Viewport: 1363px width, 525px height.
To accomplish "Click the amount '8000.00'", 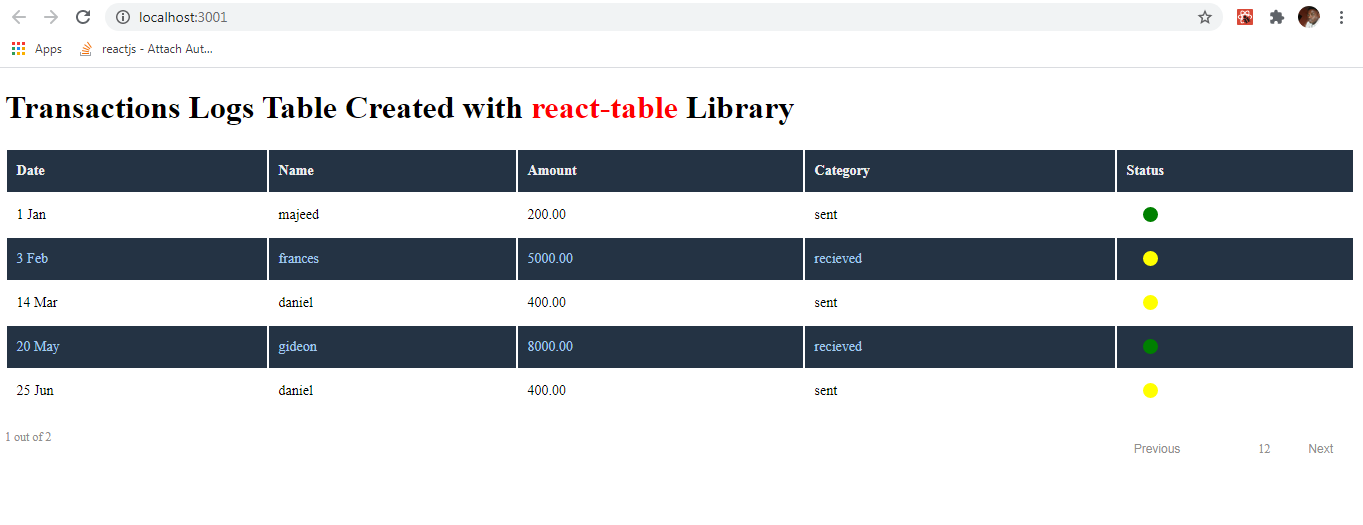I will (x=550, y=346).
